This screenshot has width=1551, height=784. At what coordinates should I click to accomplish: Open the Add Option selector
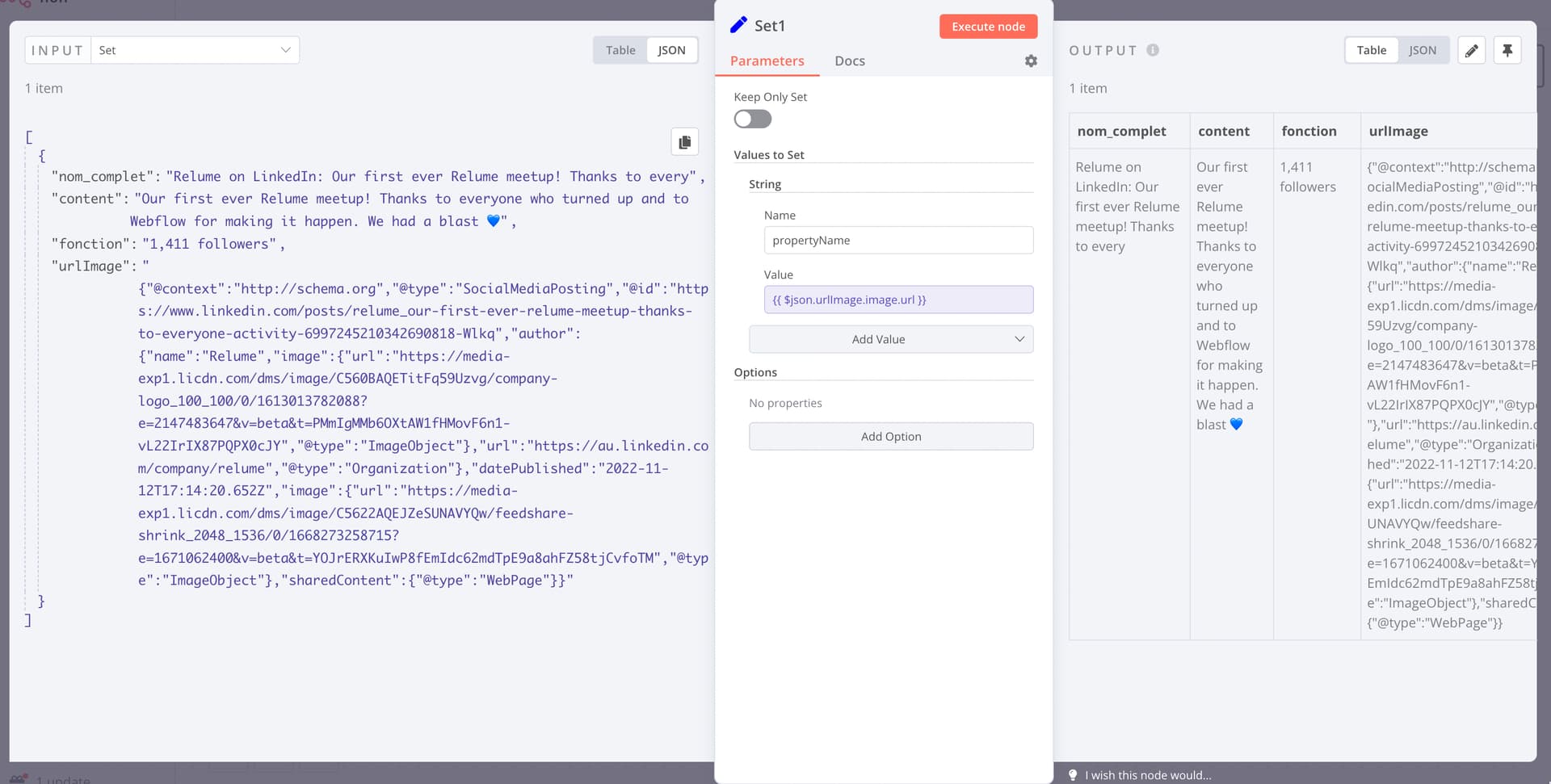[x=890, y=437]
